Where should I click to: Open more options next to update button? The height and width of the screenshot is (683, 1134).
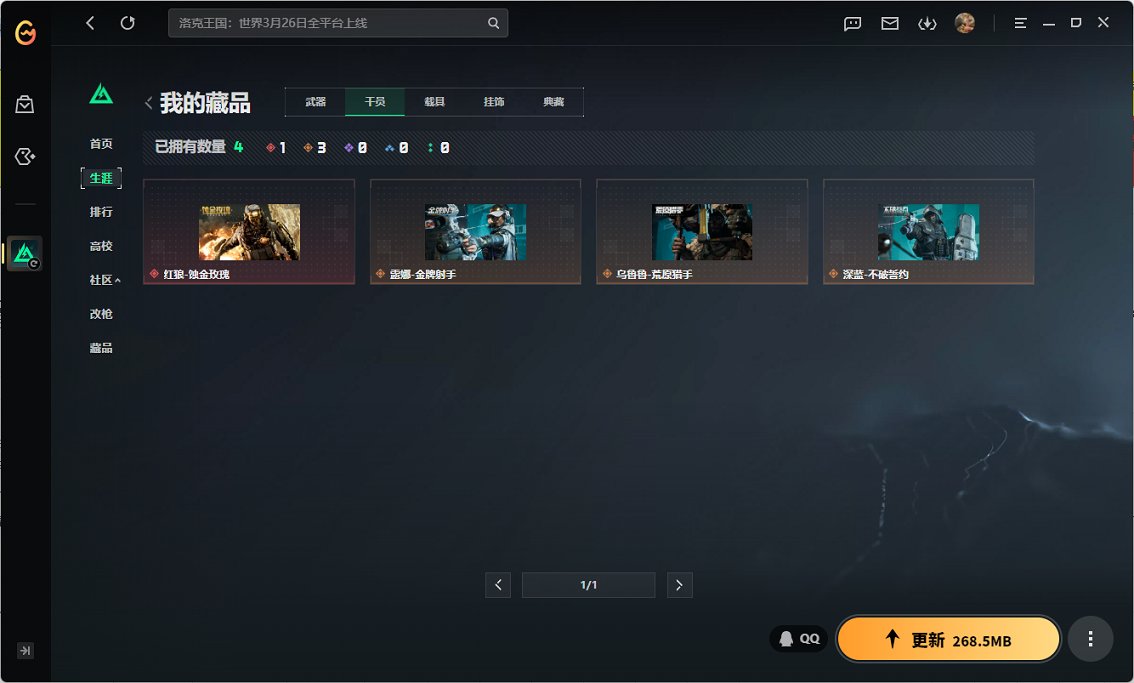[1090, 639]
